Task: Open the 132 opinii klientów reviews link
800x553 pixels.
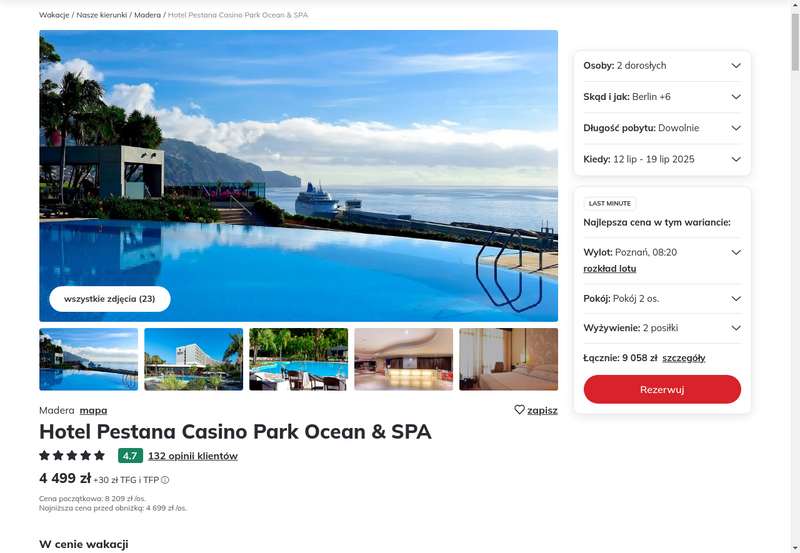Action: [193, 456]
